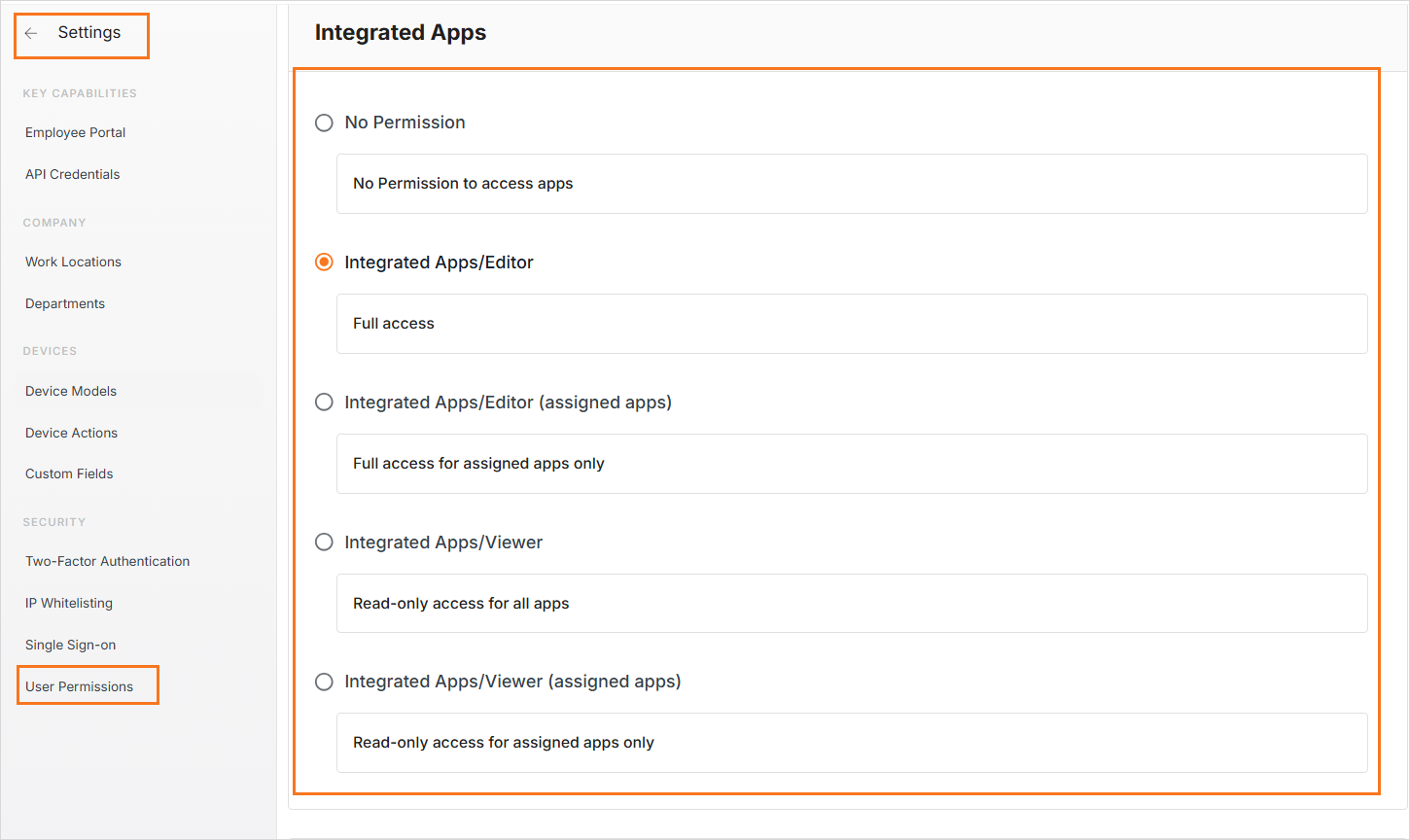Choose Integrated Apps/Editor (assigned apps) option
The width and height of the screenshot is (1410, 840).
click(x=324, y=402)
